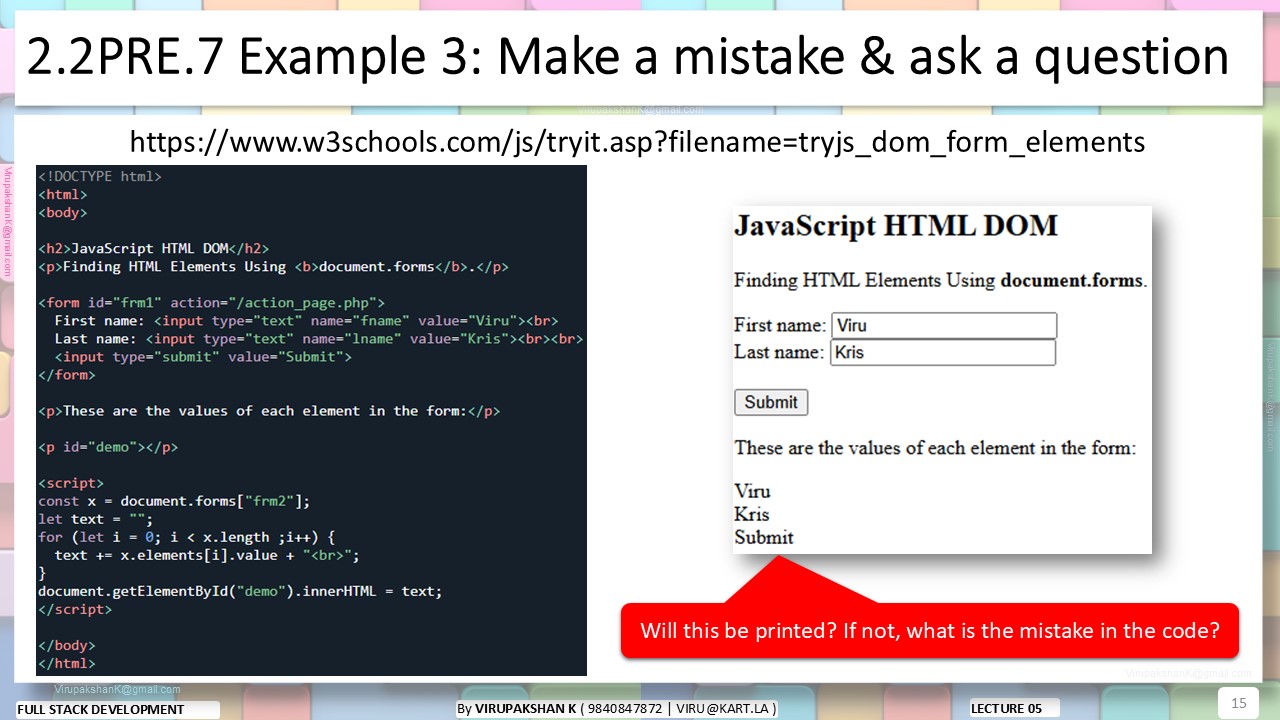Click the First name input field containing Viru

point(944,325)
